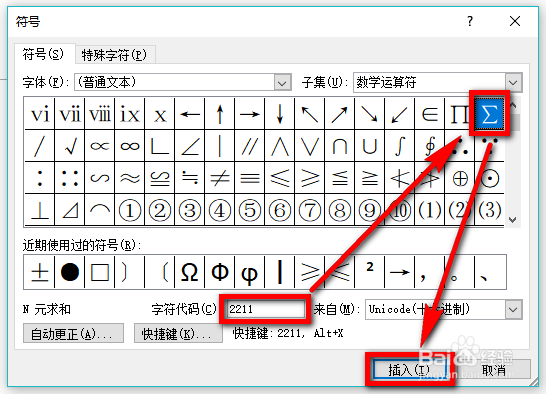Select recently used plus-minus ± symbol
The image size is (546, 394).
39,272
